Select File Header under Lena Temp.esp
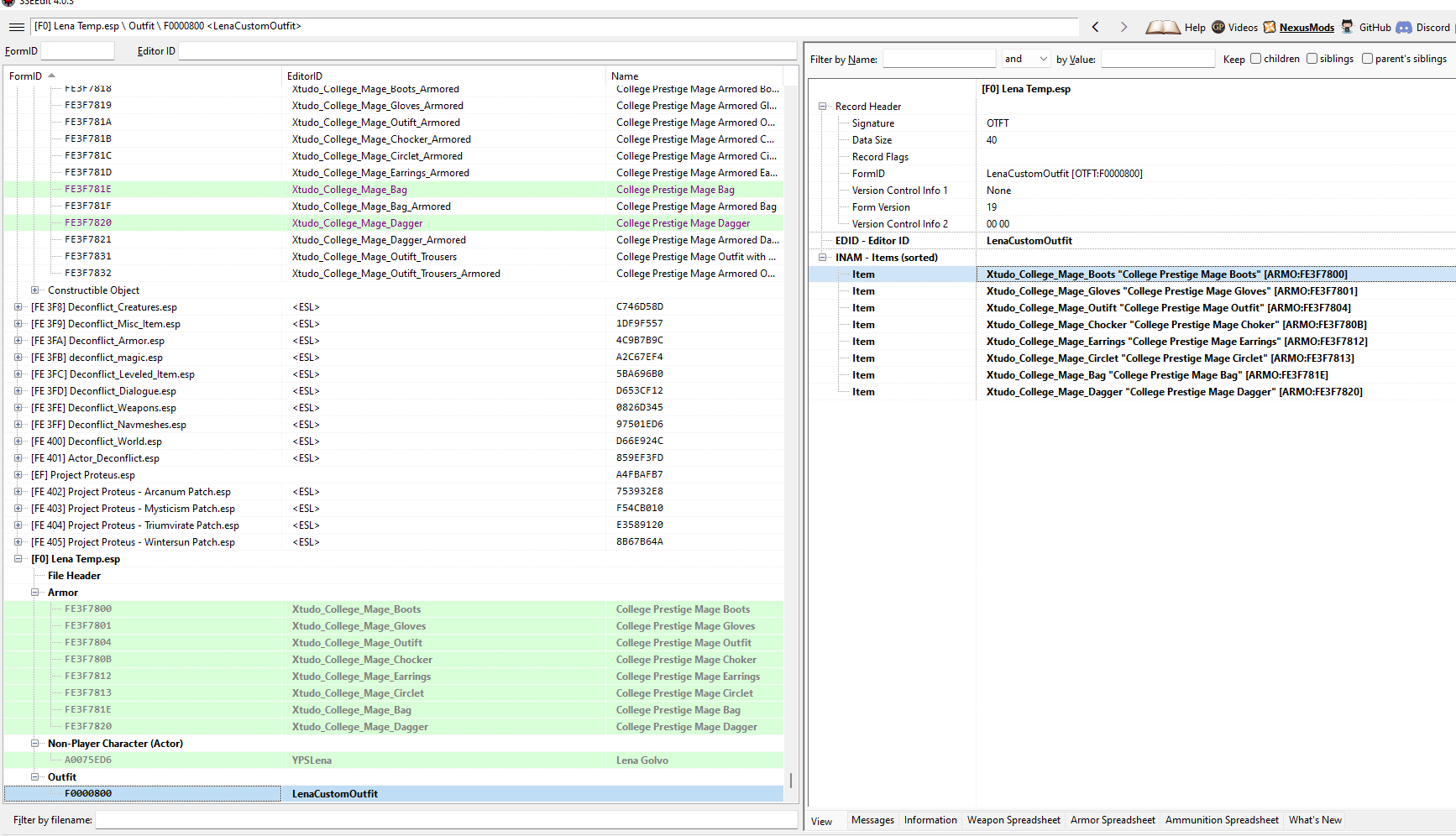 [x=74, y=576]
